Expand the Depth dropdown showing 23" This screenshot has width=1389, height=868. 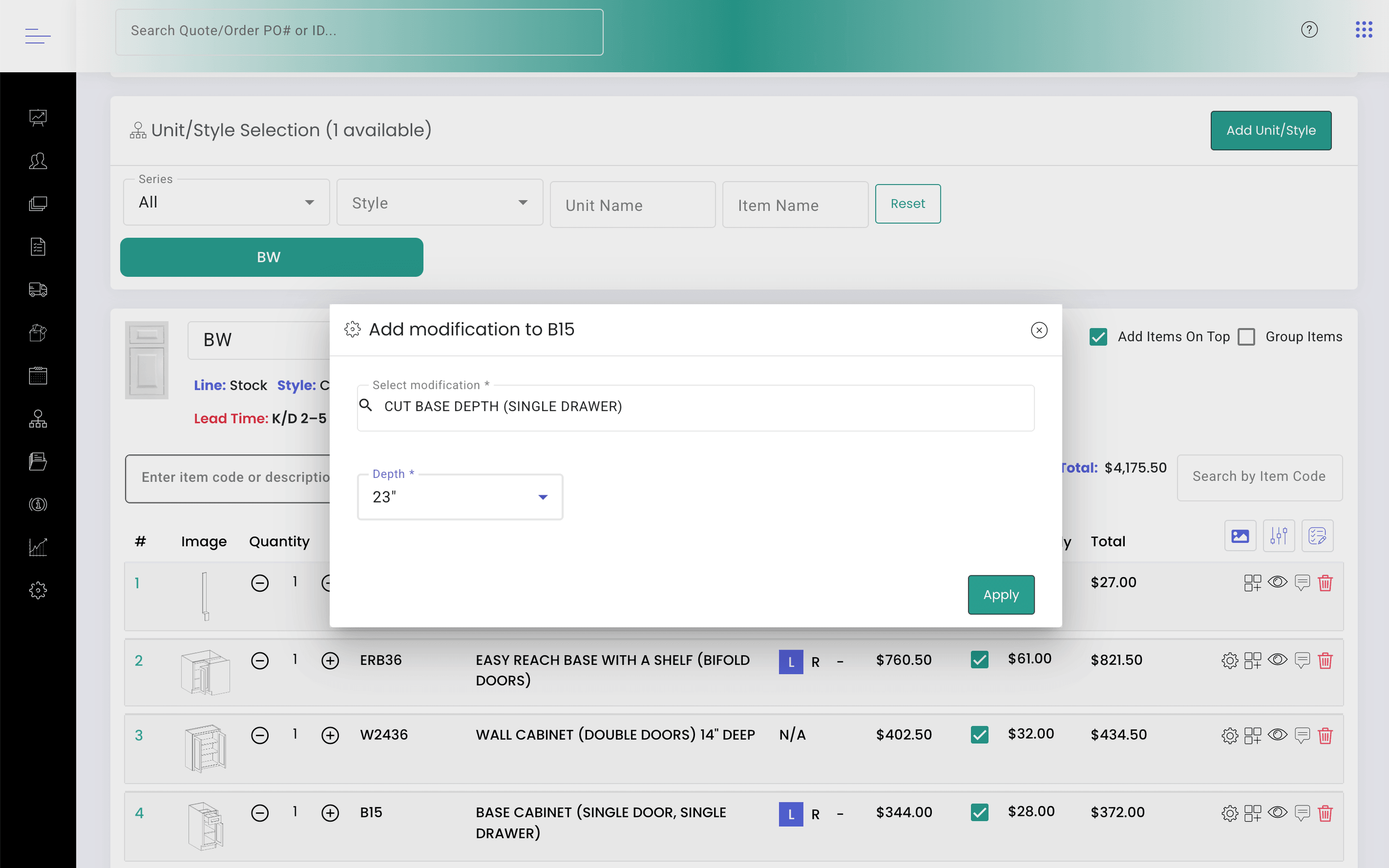(460, 497)
